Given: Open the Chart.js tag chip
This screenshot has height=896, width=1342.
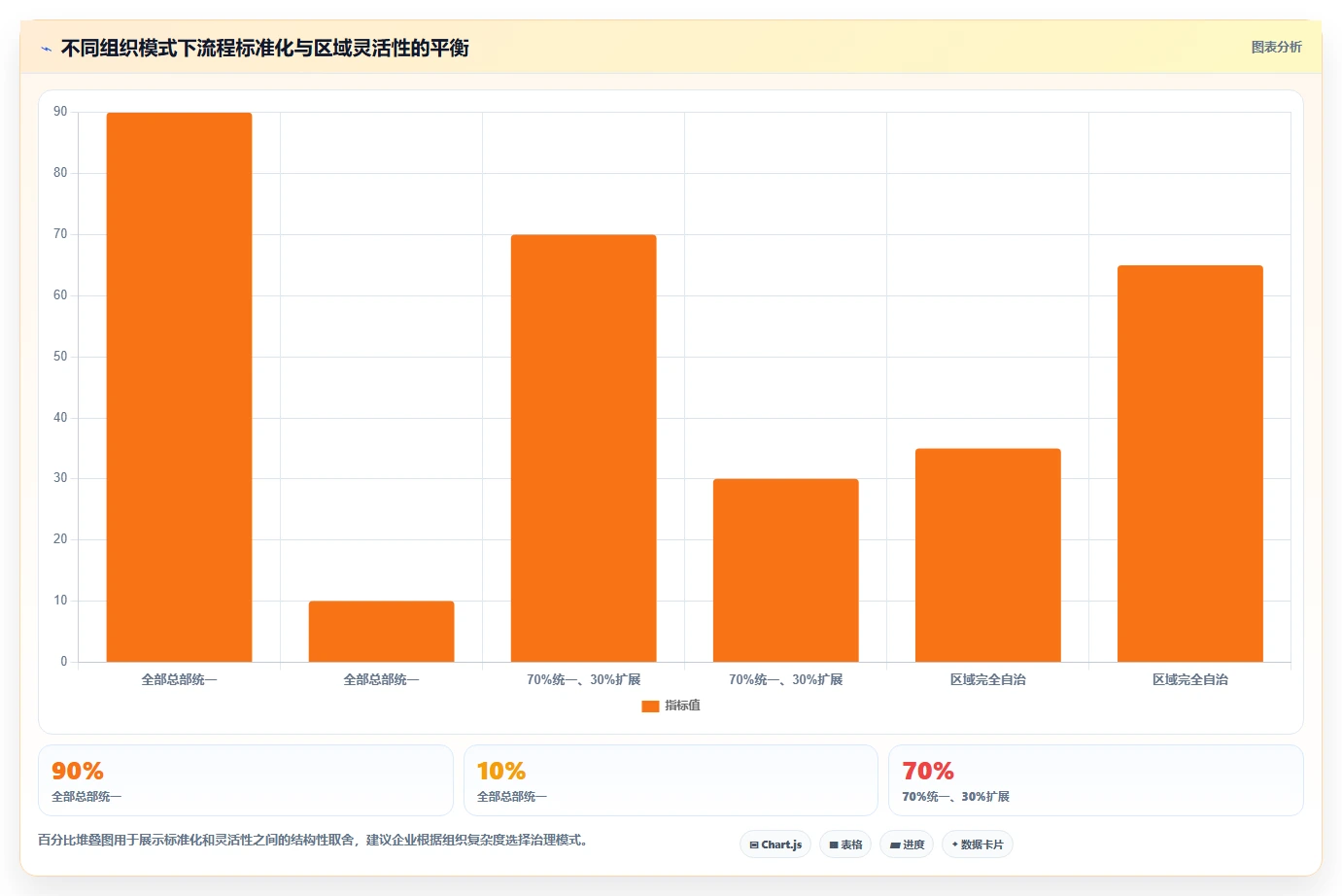Looking at the screenshot, I should [775, 844].
